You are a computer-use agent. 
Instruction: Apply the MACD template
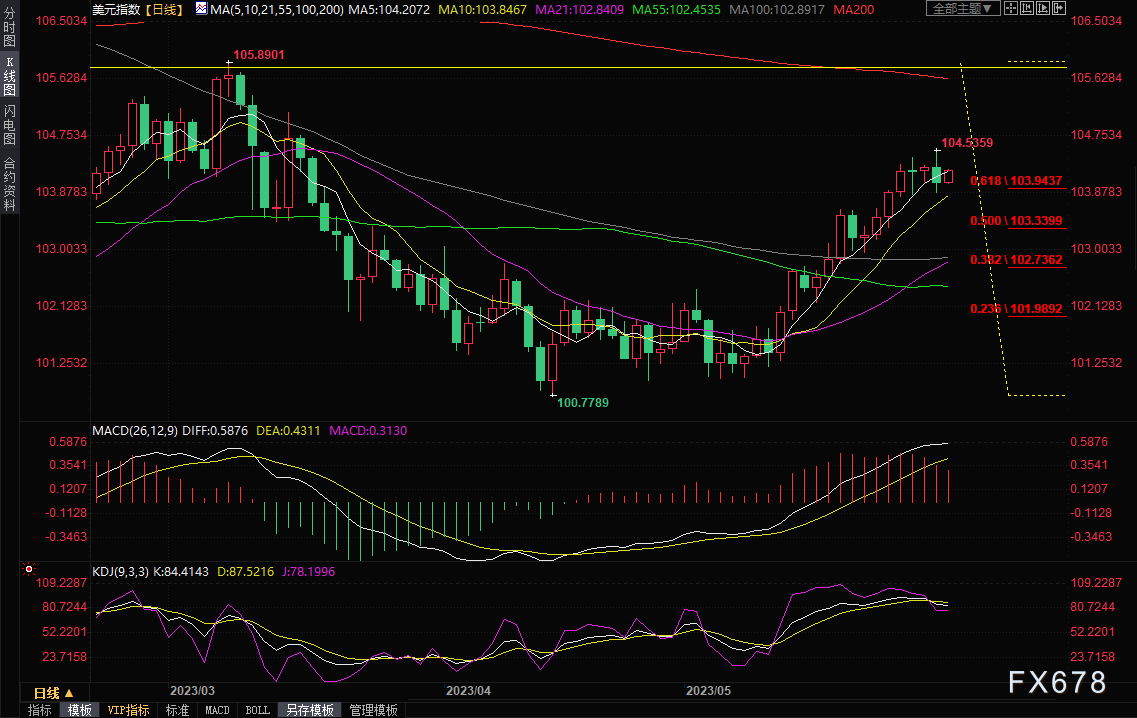point(217,710)
